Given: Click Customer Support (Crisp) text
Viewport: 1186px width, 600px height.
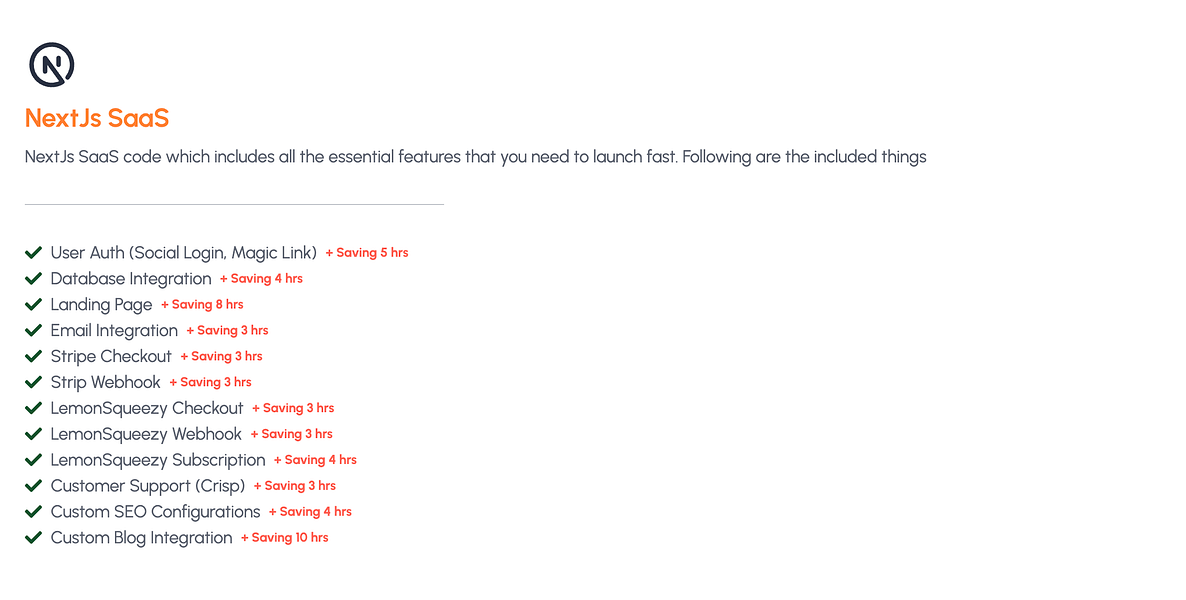Looking at the screenshot, I should point(148,486).
